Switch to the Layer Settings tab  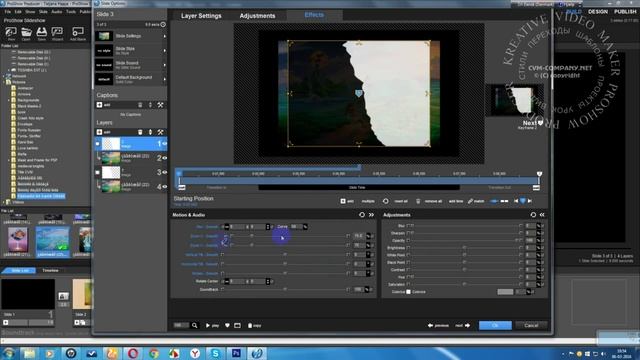click(201, 16)
